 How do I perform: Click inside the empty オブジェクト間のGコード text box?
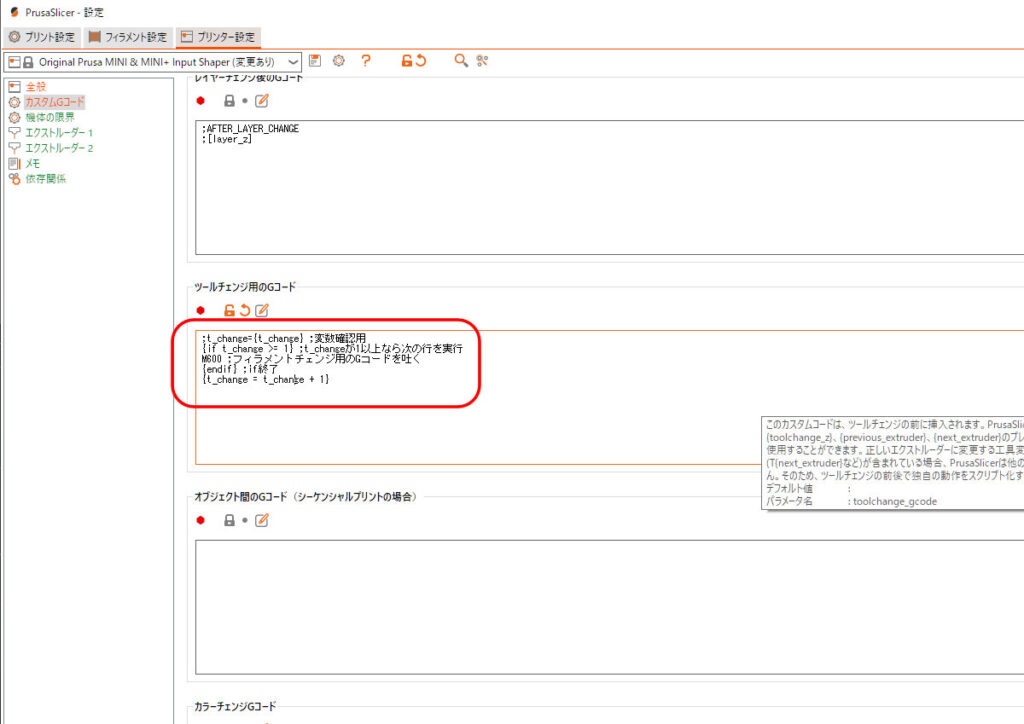(x=609, y=607)
